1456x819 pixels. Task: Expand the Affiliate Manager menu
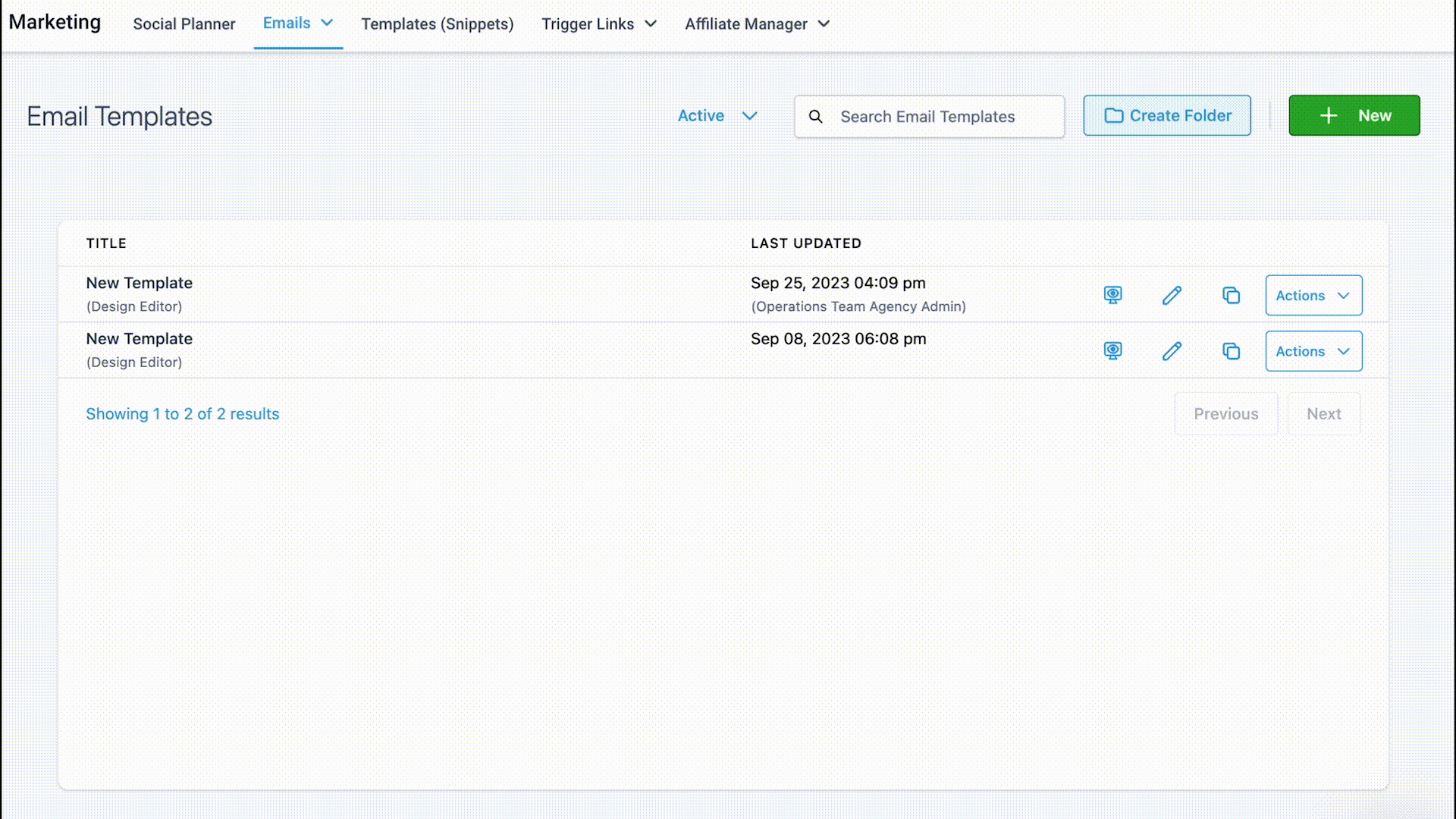tap(757, 24)
